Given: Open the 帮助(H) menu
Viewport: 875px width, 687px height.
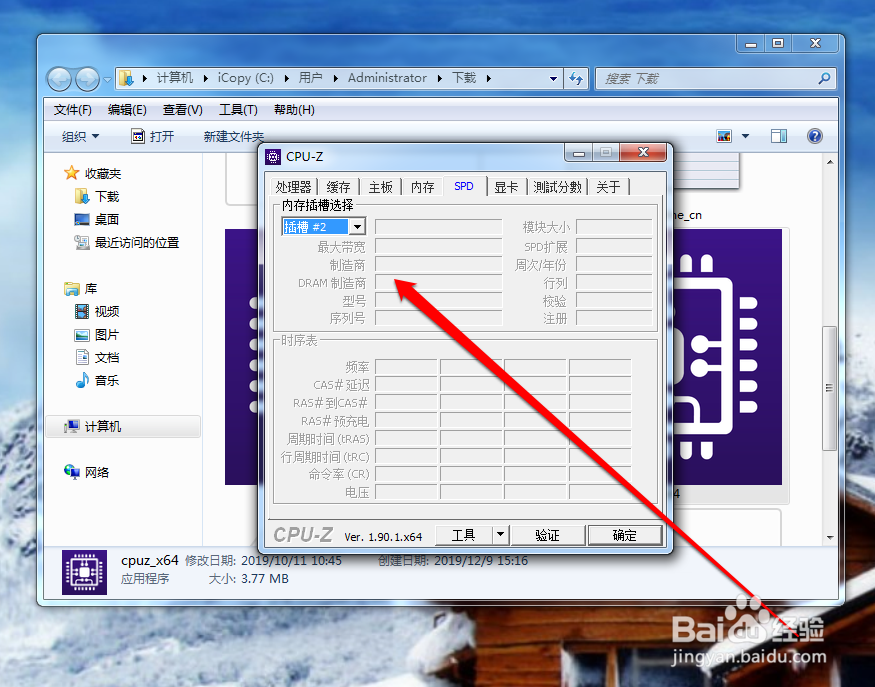Looking at the screenshot, I should coord(294,110).
